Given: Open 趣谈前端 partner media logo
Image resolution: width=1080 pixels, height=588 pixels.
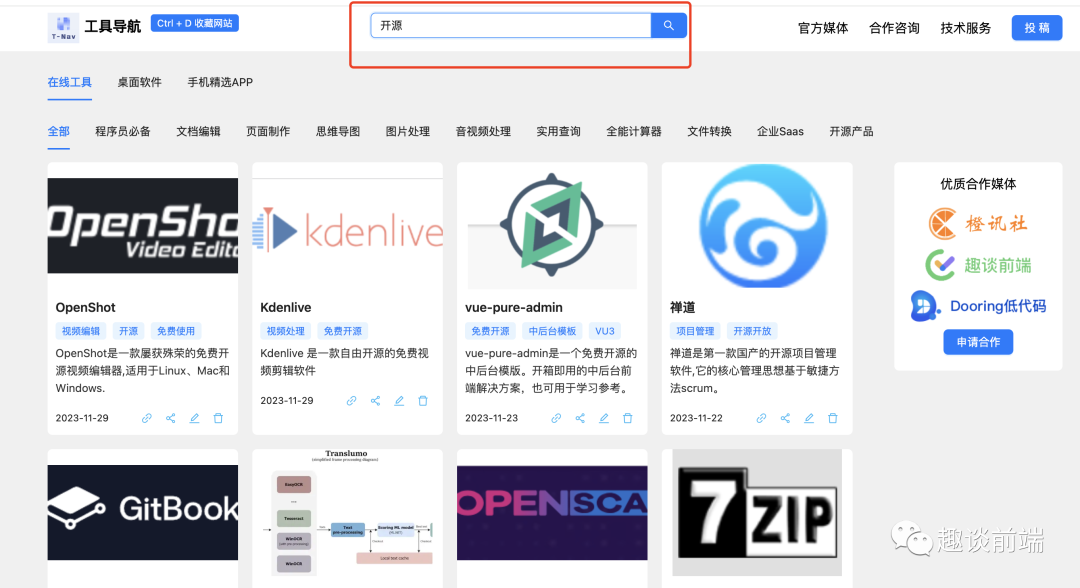Looking at the screenshot, I should tap(978, 265).
